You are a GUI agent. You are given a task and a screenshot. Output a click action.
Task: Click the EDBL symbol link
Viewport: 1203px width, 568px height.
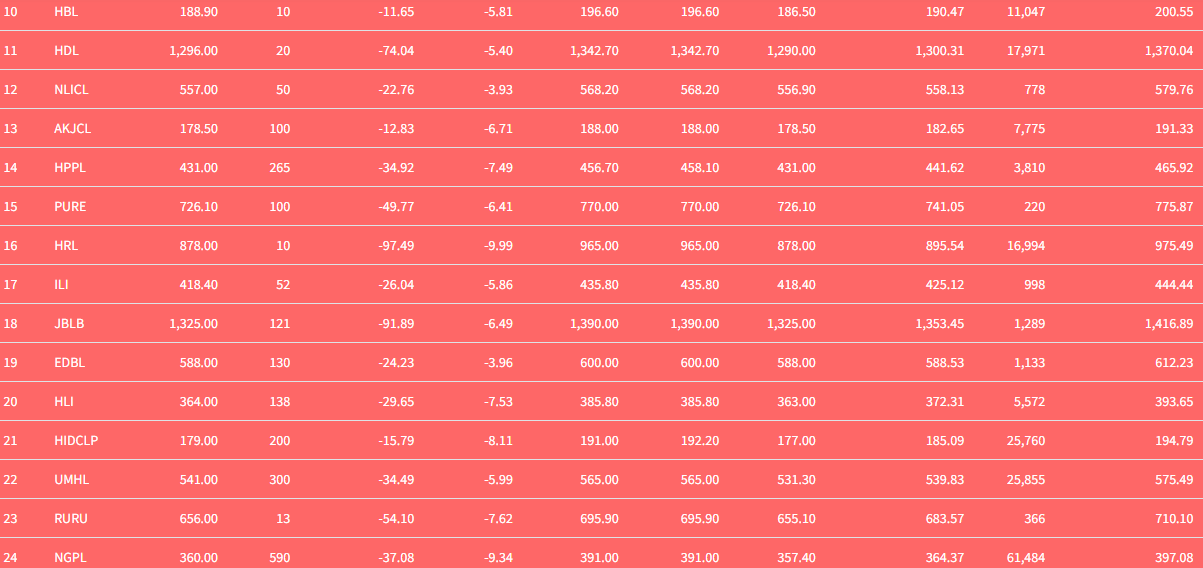[69, 363]
